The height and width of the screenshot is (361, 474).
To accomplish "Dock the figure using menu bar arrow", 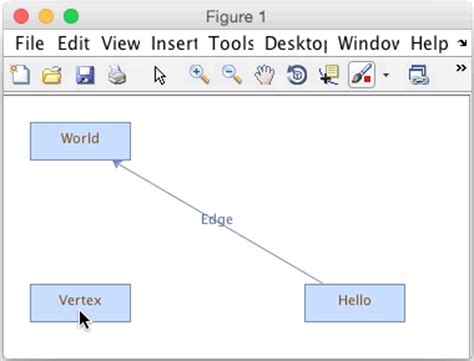I will pos(462,43).
